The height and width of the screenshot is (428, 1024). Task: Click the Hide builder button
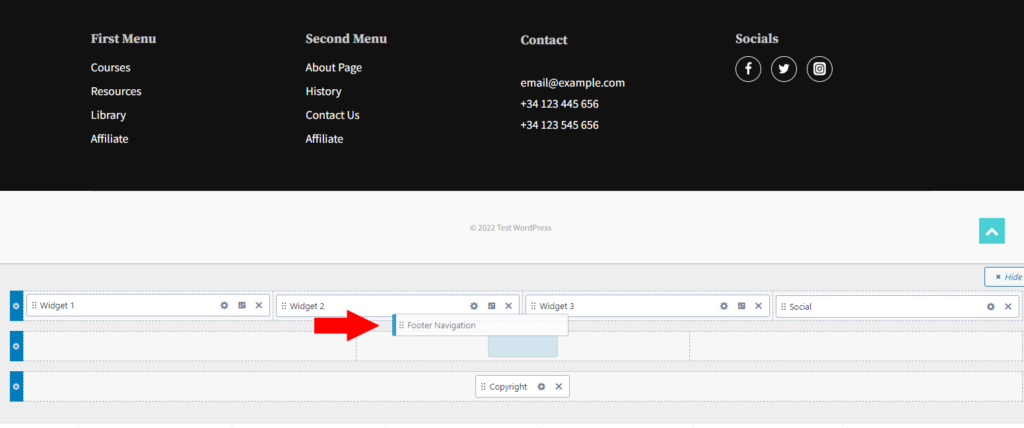pyautogui.click(x=1004, y=276)
